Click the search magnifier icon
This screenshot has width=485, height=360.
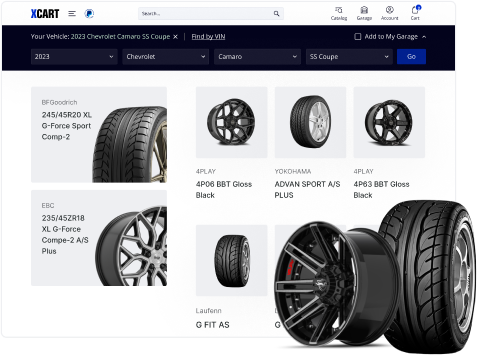(276, 14)
